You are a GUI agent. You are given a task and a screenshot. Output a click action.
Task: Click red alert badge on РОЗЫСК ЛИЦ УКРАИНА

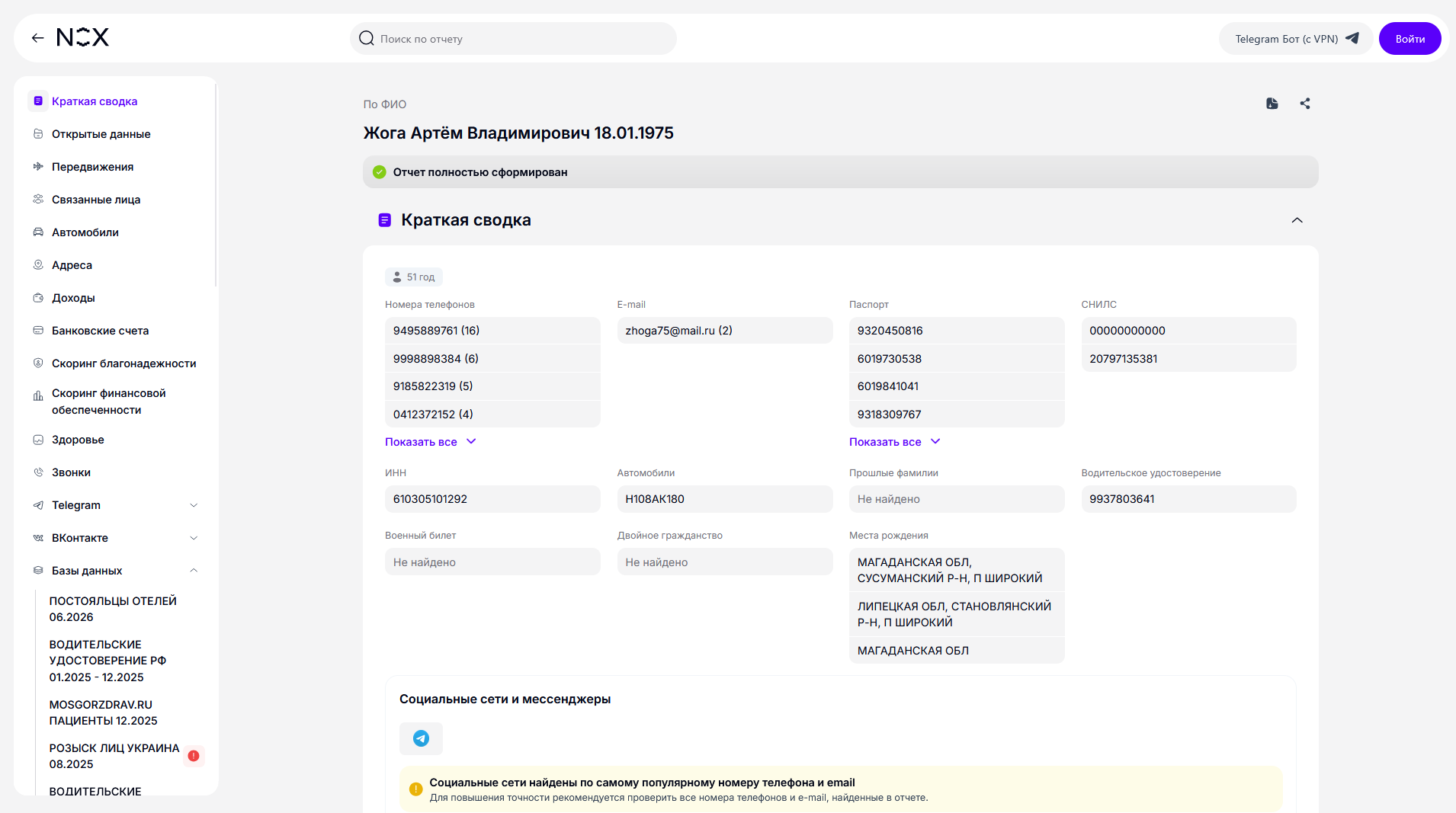(x=194, y=756)
